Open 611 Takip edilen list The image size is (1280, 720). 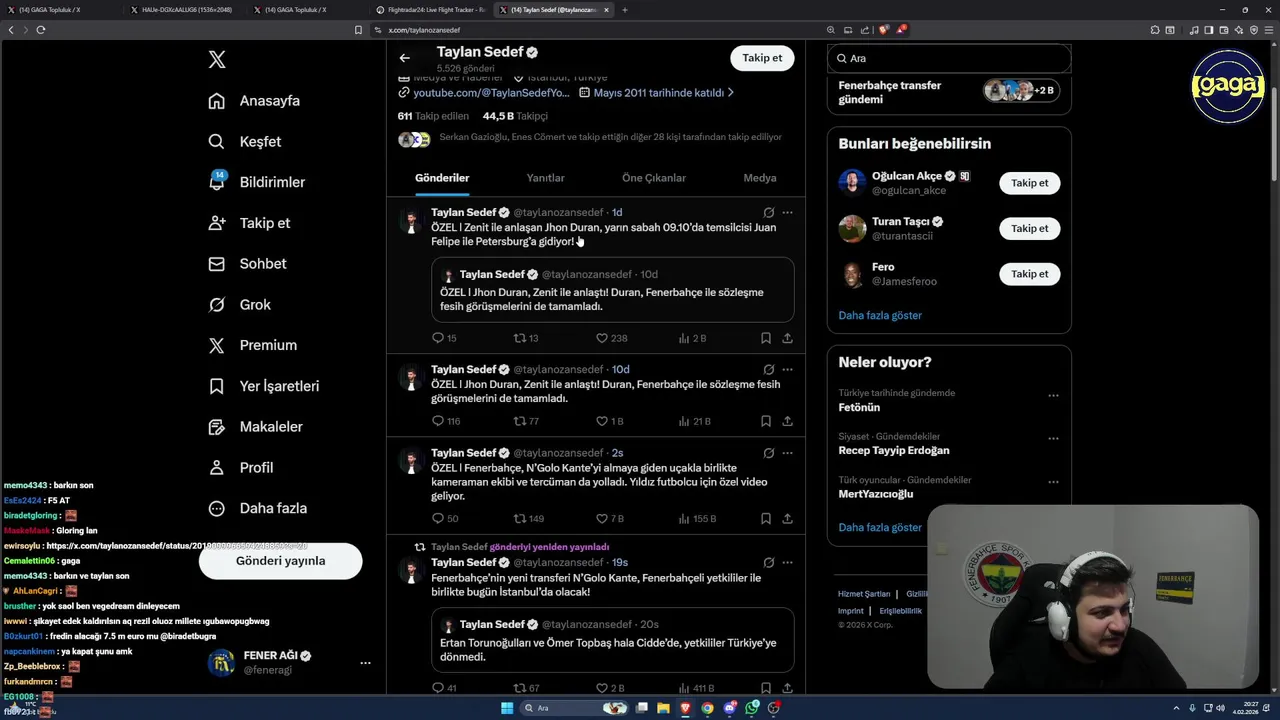(433, 116)
